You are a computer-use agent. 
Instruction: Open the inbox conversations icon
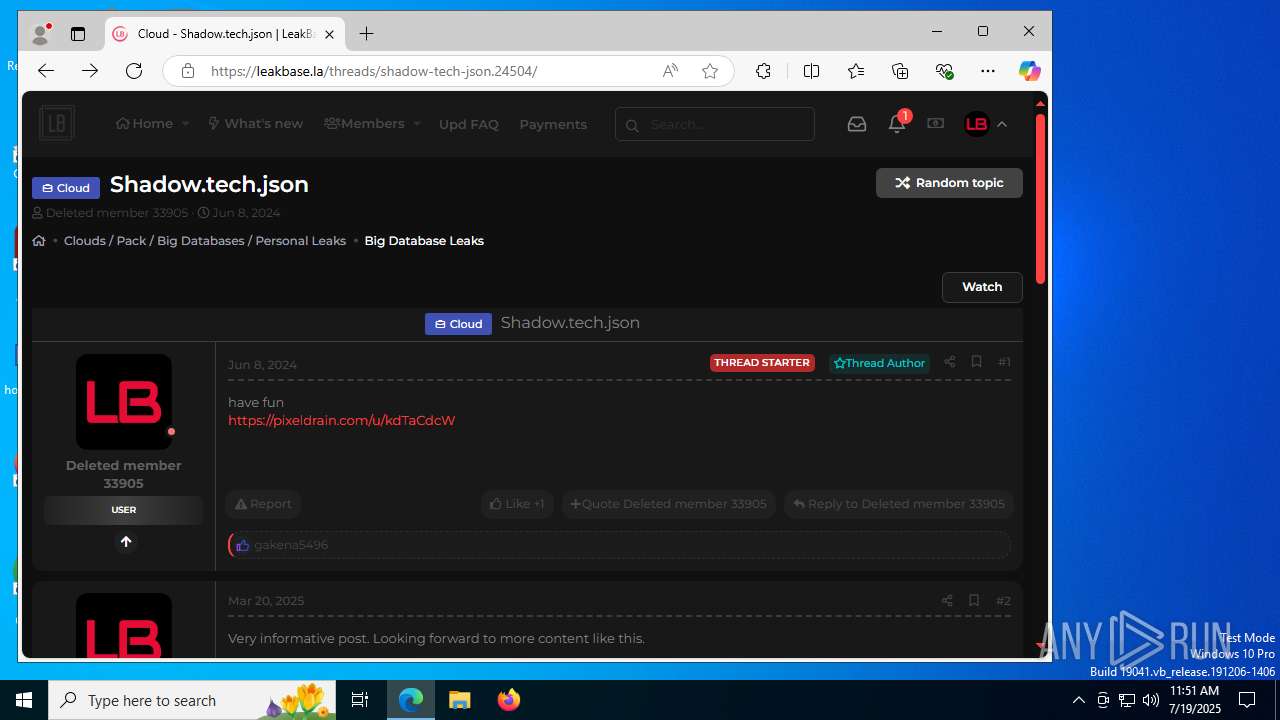pos(857,124)
